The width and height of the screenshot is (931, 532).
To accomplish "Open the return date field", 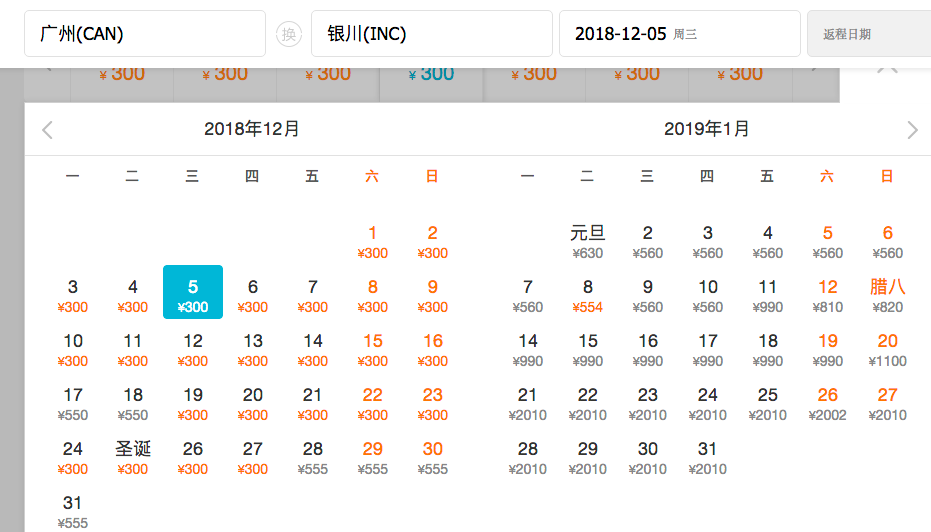I will tap(868, 34).
